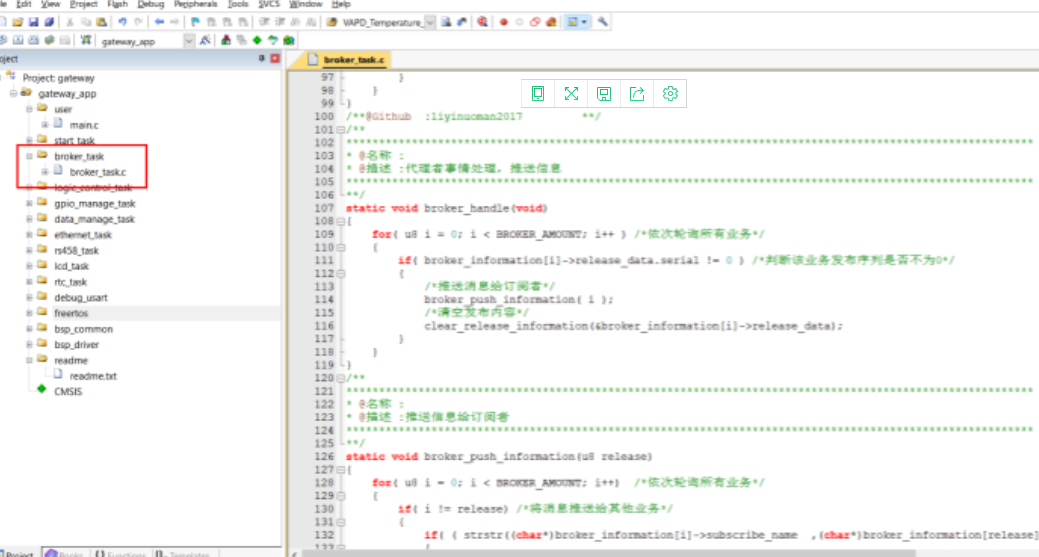The image size is (1039, 557).
Task: Start the debug session with the magnifier icon
Action: pos(482,22)
